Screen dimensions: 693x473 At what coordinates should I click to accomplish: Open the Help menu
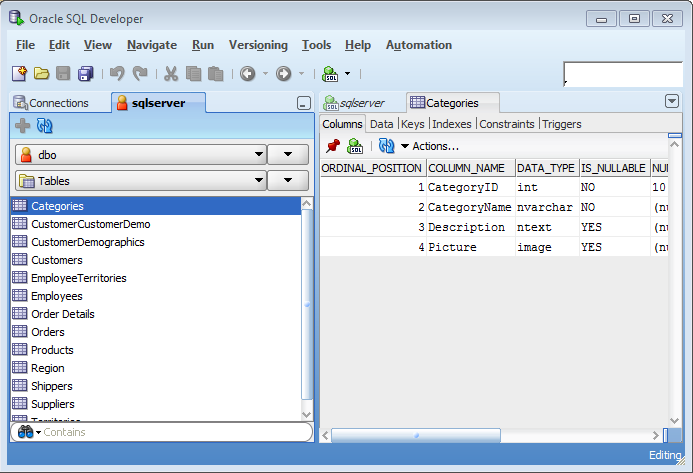coord(358,45)
